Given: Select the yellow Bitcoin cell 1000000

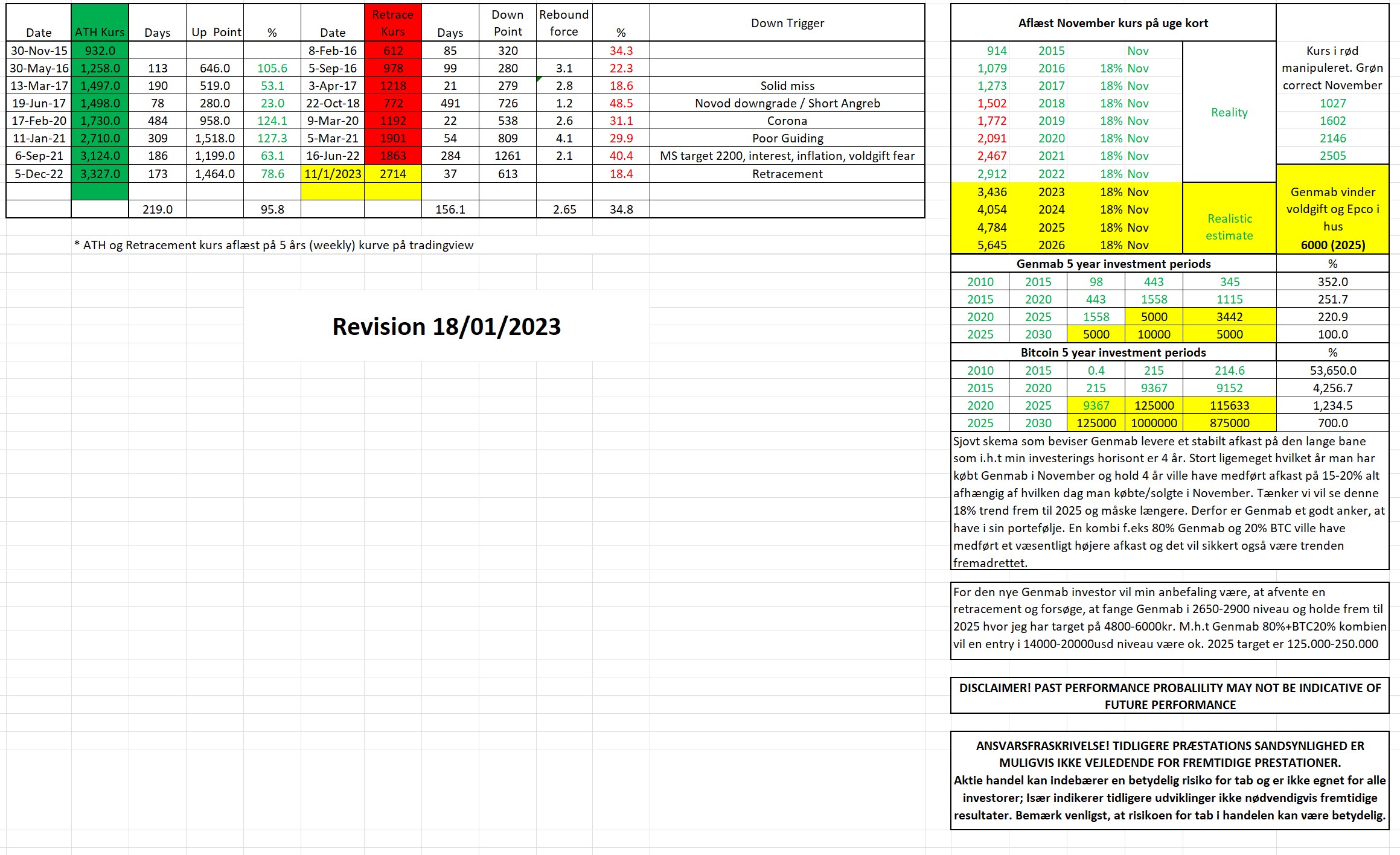Looking at the screenshot, I should click(1154, 423).
